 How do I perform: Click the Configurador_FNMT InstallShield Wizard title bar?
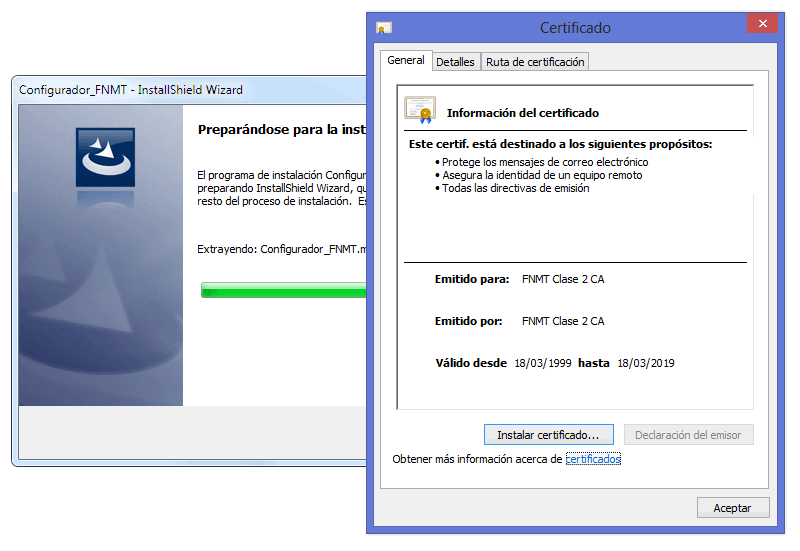point(189,90)
